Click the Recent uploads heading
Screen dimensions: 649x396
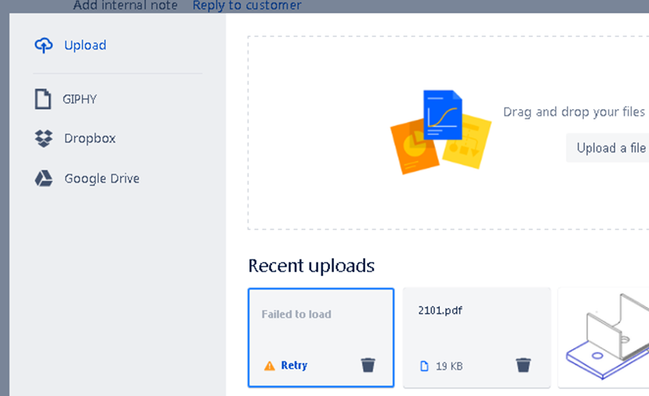(311, 266)
